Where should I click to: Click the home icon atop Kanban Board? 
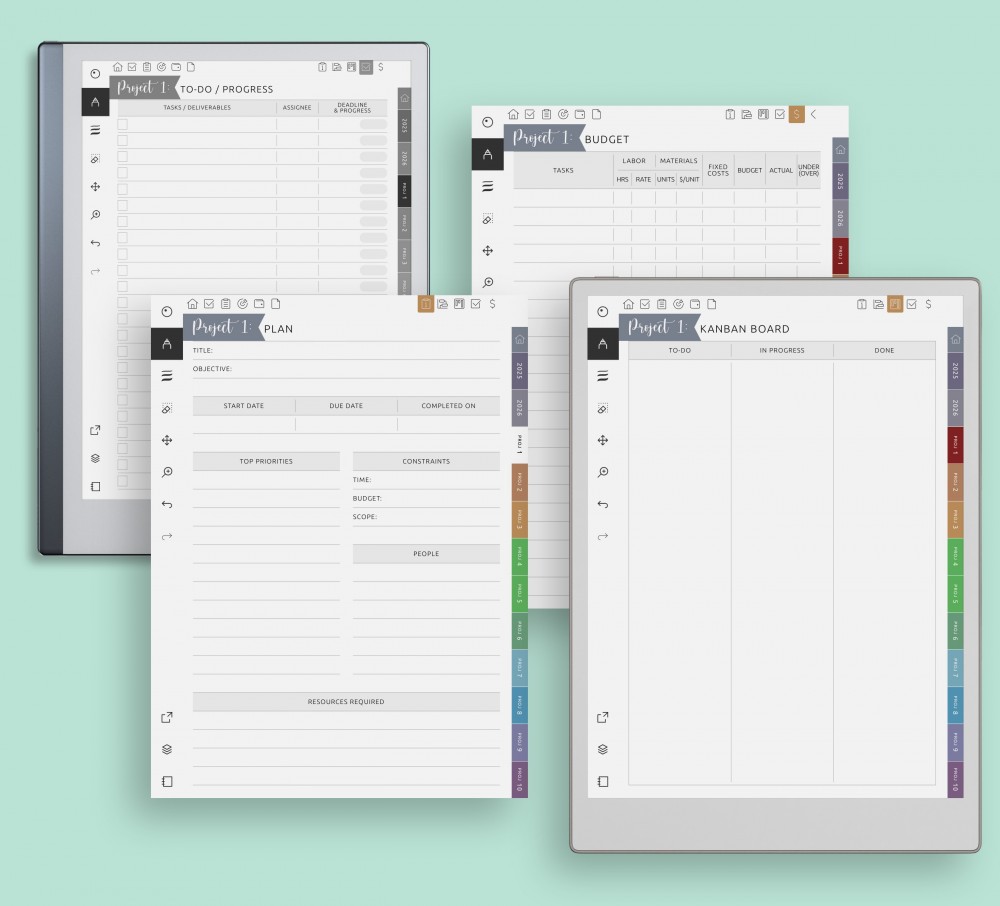tap(628, 304)
